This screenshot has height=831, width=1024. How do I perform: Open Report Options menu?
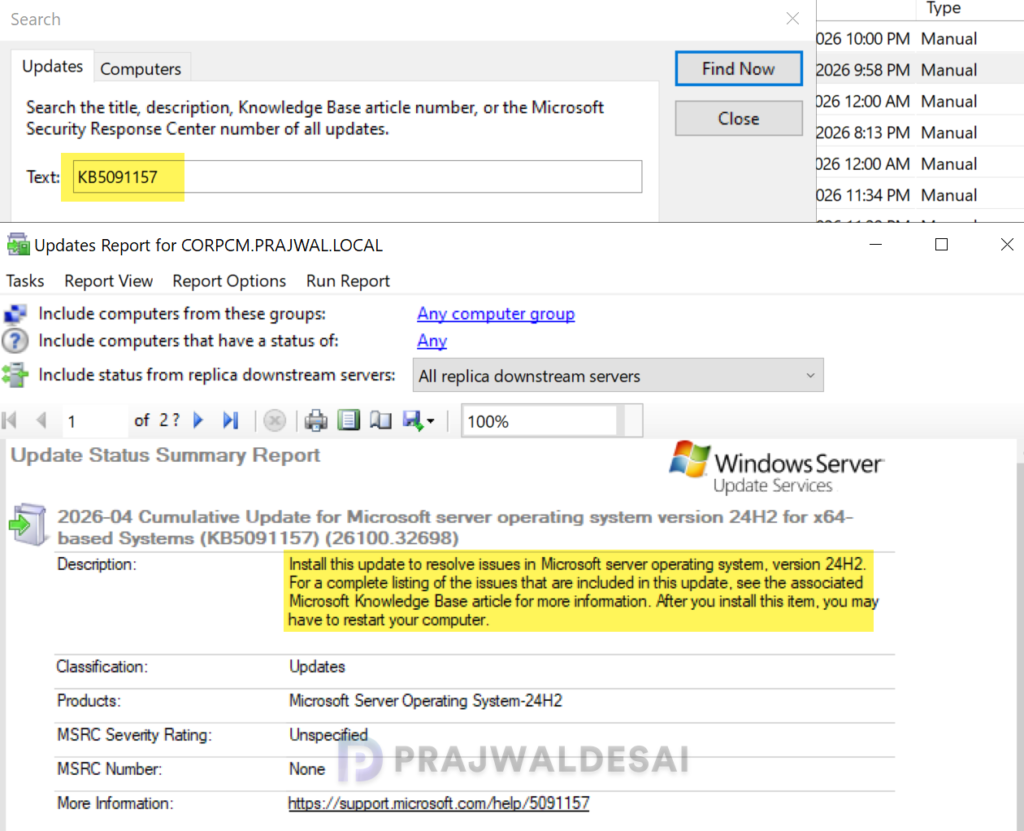click(x=229, y=281)
